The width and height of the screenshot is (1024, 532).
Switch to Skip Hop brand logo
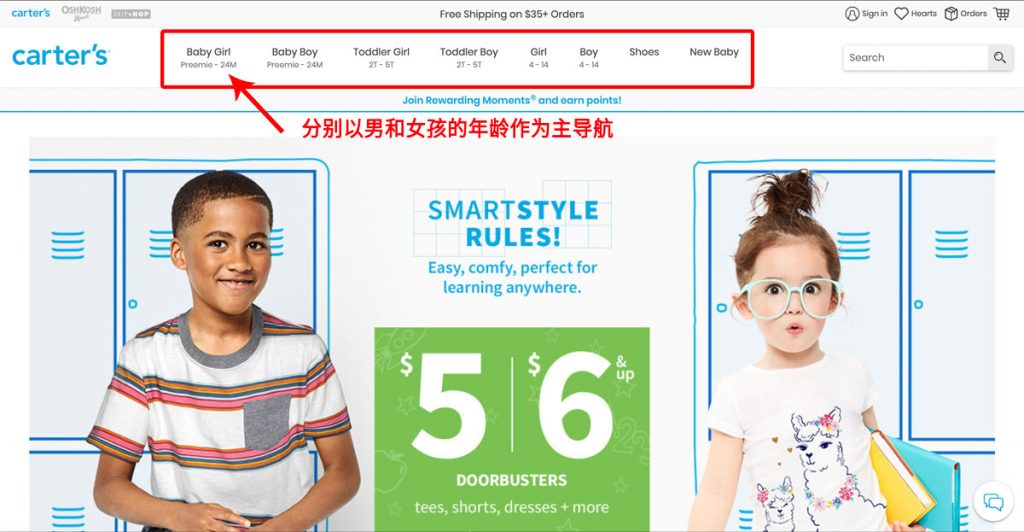click(x=131, y=14)
